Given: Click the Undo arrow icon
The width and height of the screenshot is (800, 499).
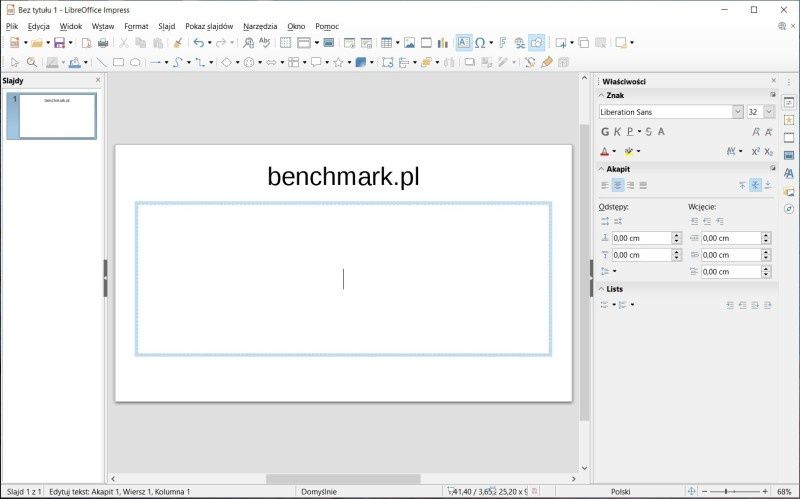Looking at the screenshot, I should click(199, 43).
